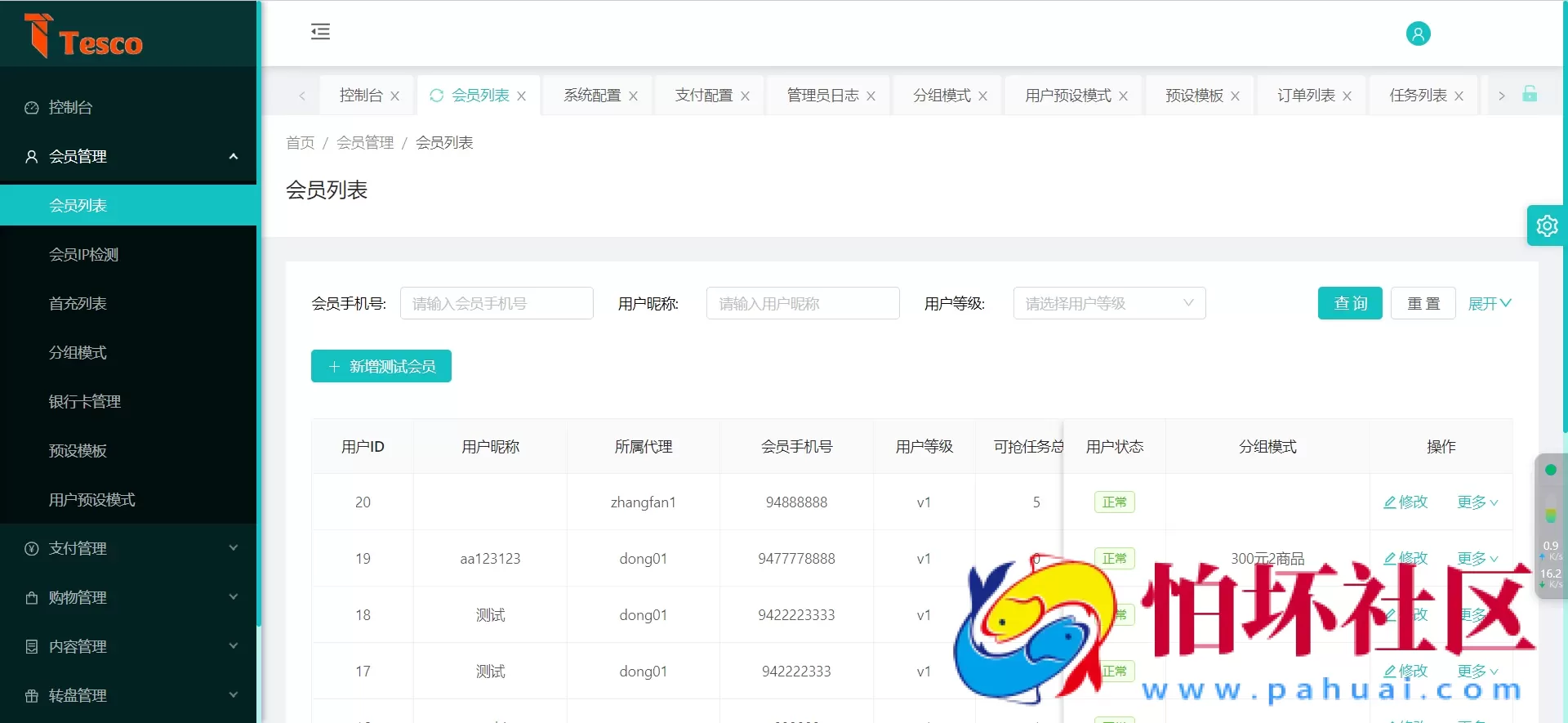Viewport: 1568px width, 723px height.
Task: Open 预设模板 in the sidebar
Action: click(128, 450)
